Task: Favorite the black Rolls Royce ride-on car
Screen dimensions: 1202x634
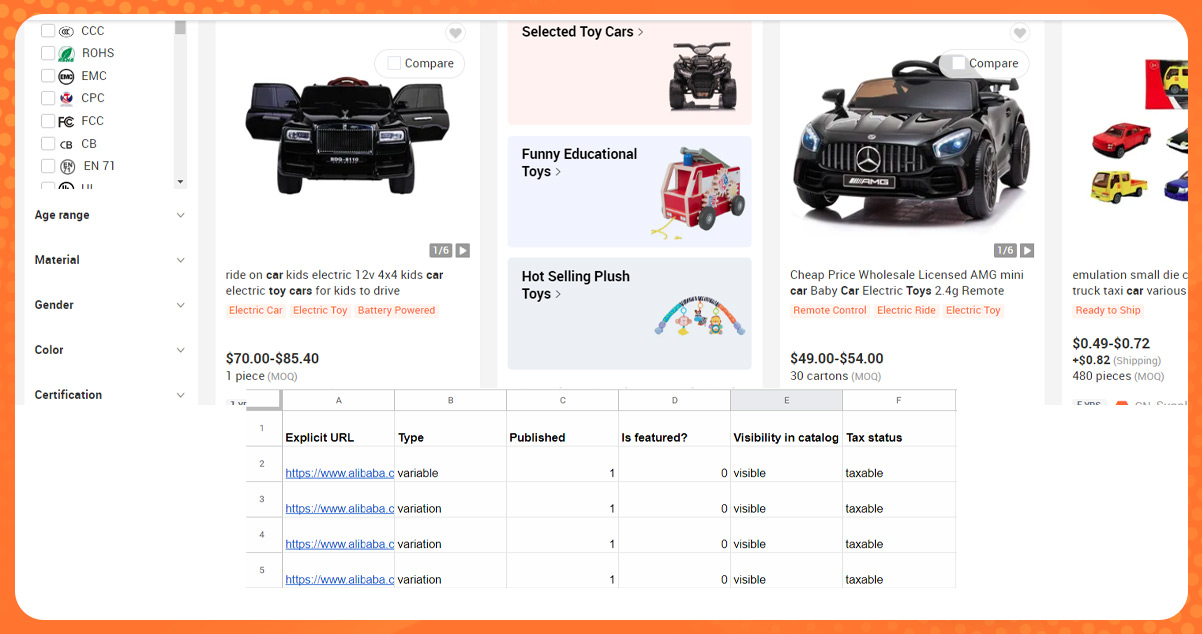Action: point(455,33)
